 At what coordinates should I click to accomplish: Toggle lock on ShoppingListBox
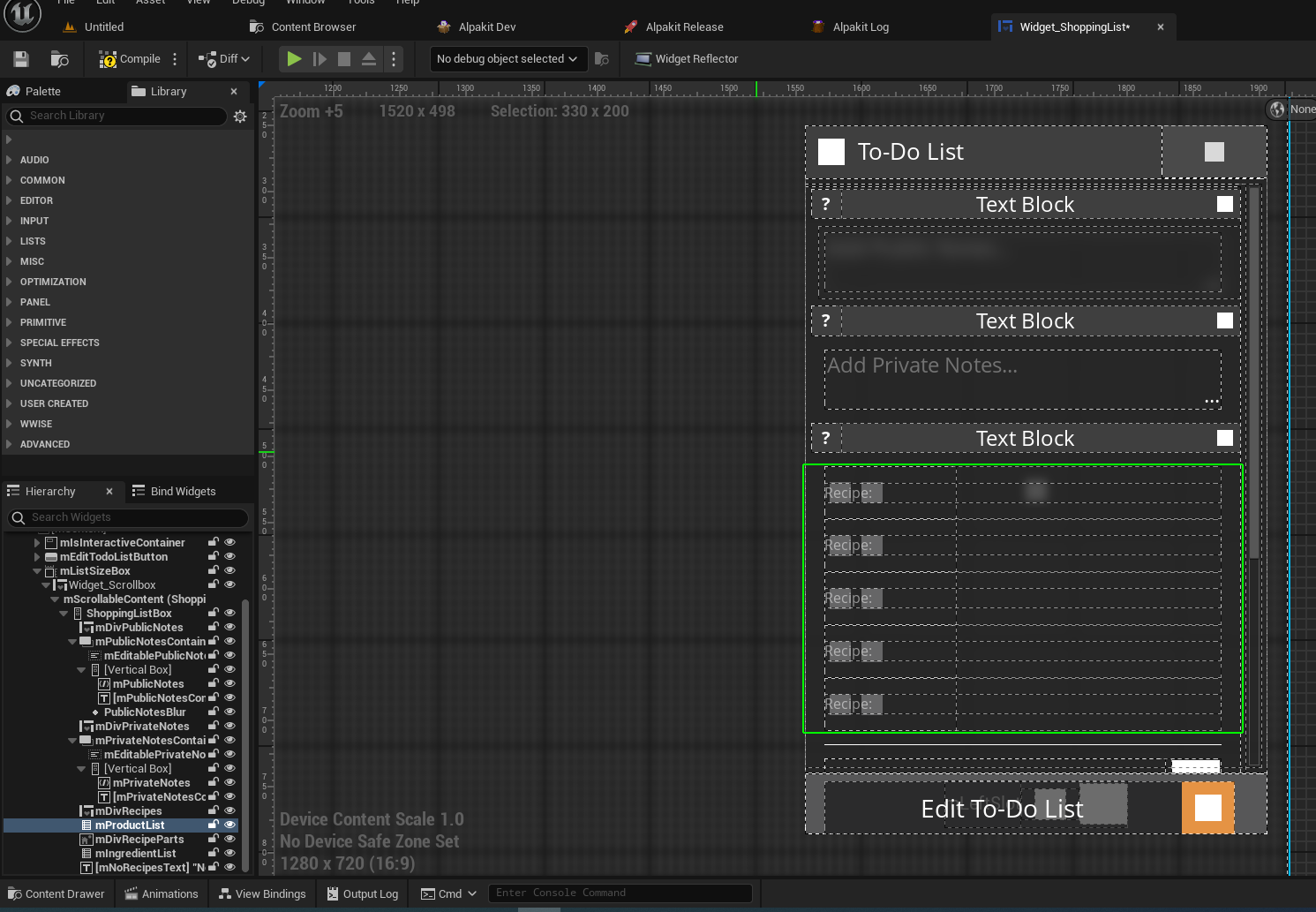point(214,614)
